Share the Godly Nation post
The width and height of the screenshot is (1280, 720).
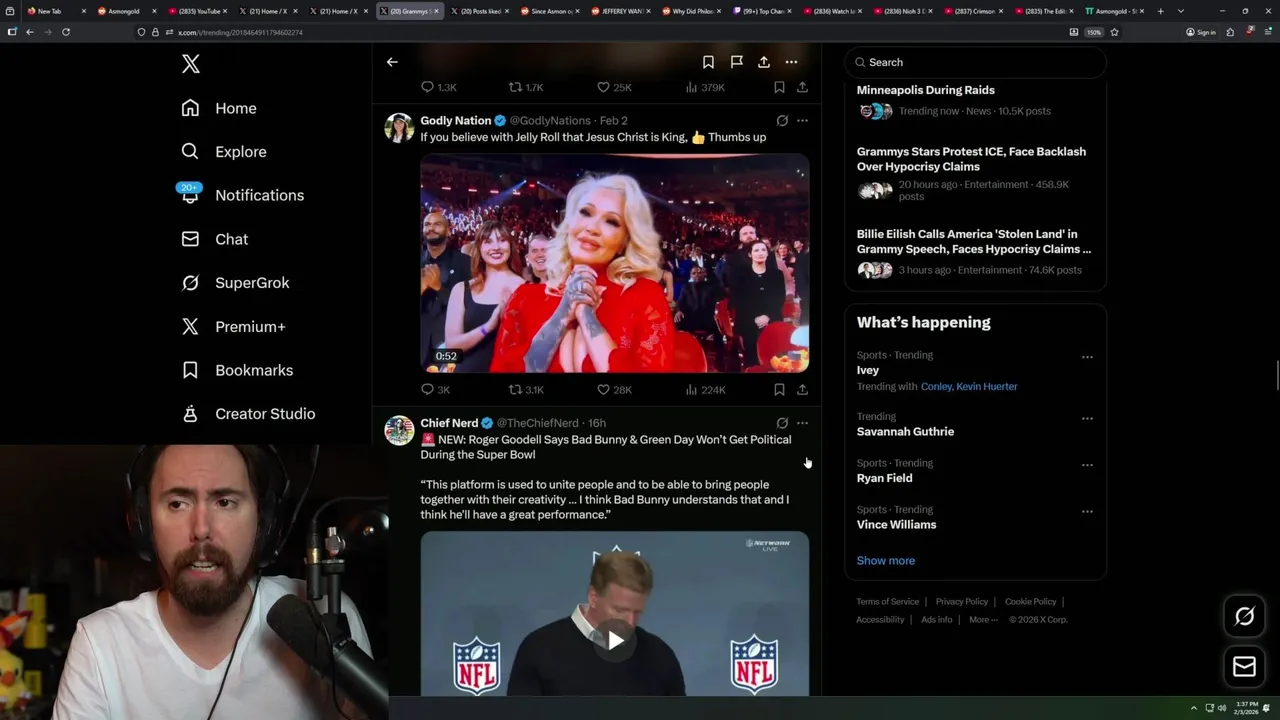(802, 390)
